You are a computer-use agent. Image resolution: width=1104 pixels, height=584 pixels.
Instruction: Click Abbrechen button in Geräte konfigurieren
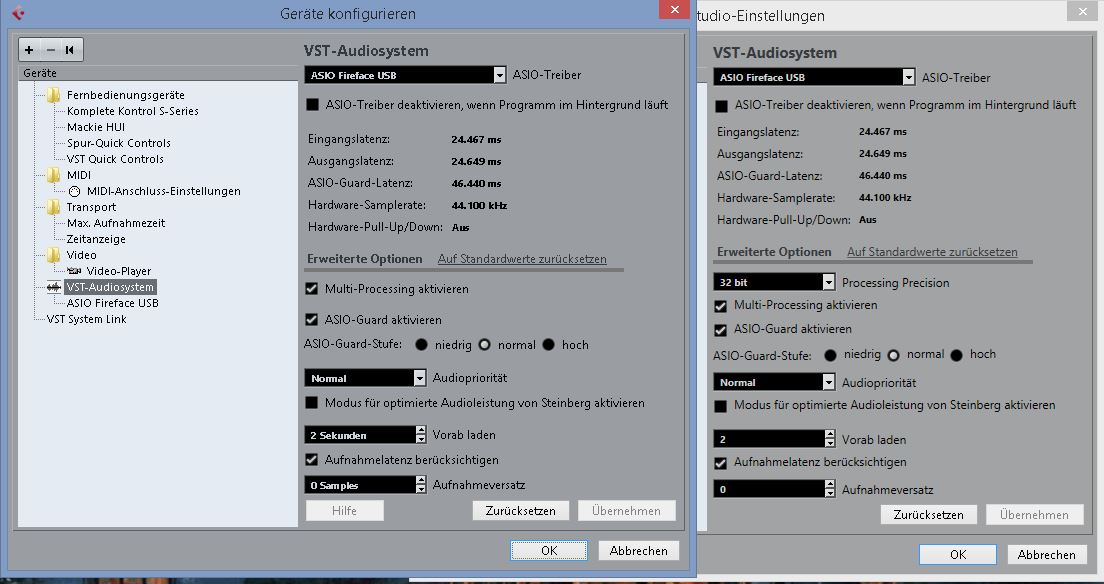(x=639, y=551)
